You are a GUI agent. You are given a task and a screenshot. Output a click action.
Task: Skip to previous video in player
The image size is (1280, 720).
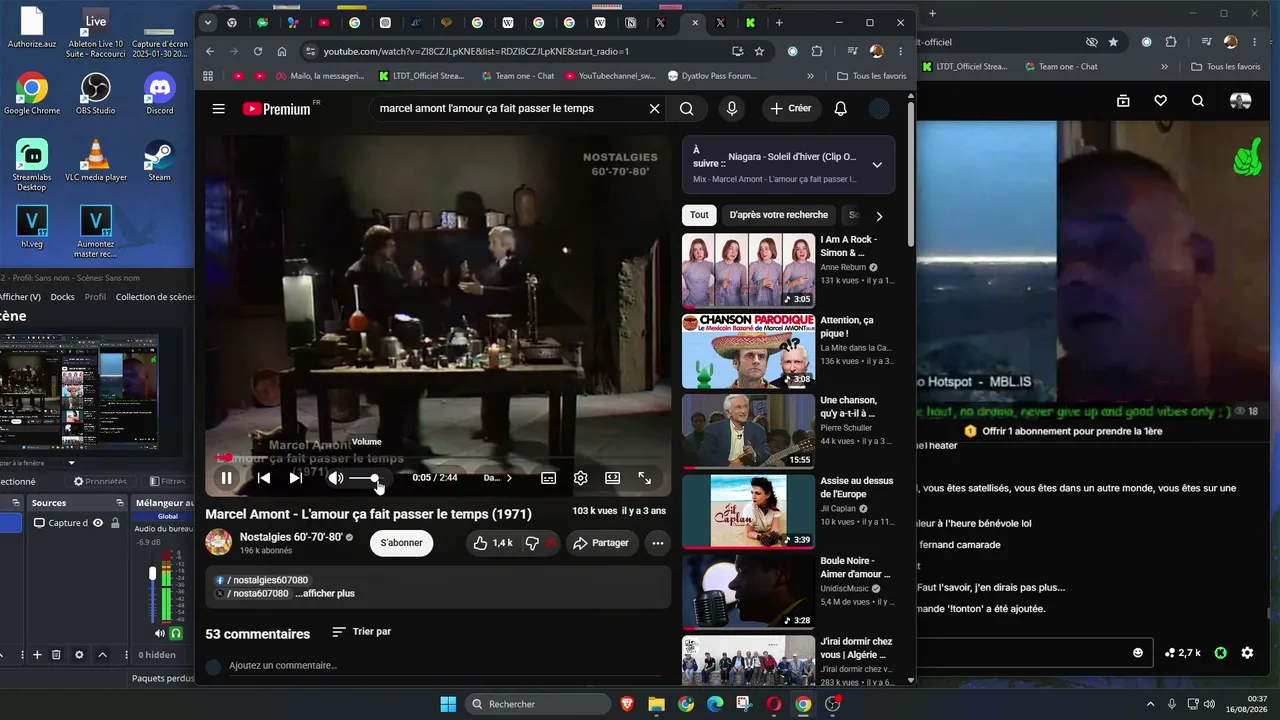264,478
